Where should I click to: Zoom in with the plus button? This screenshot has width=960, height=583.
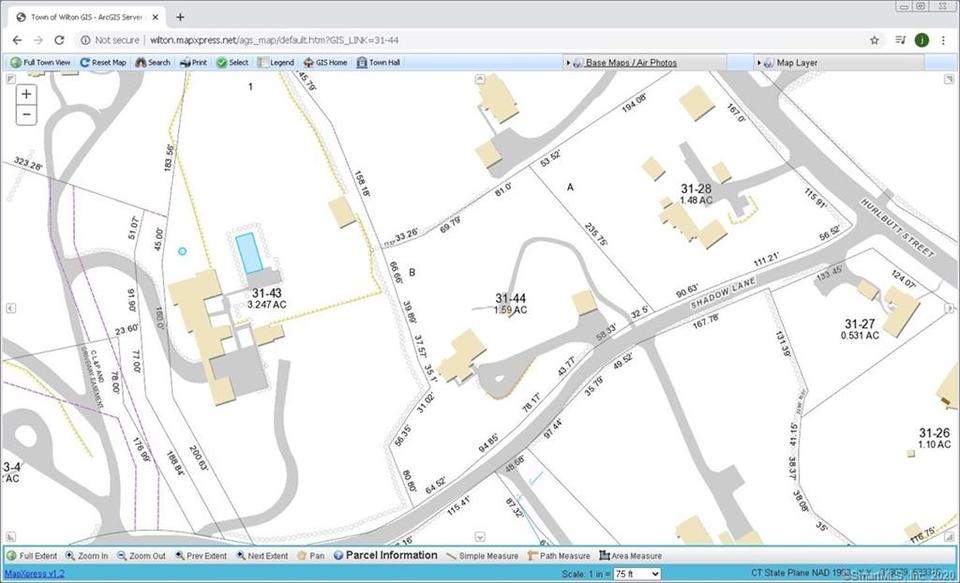click(x=26, y=94)
